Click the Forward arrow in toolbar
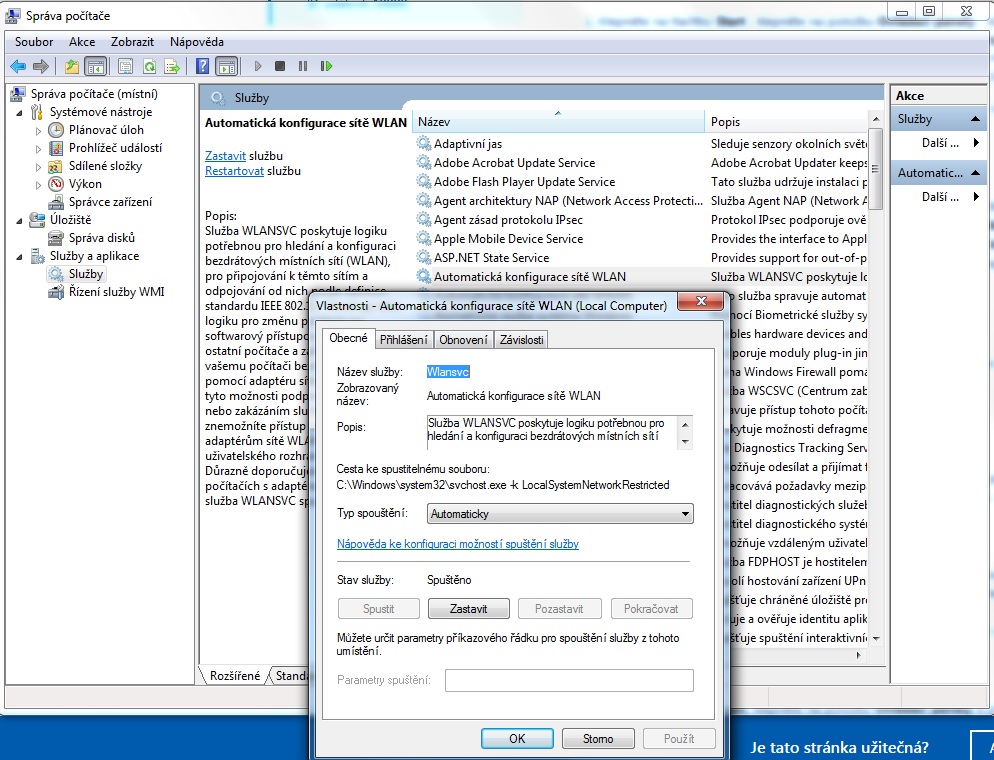Image resolution: width=994 pixels, height=760 pixels. (x=41, y=66)
